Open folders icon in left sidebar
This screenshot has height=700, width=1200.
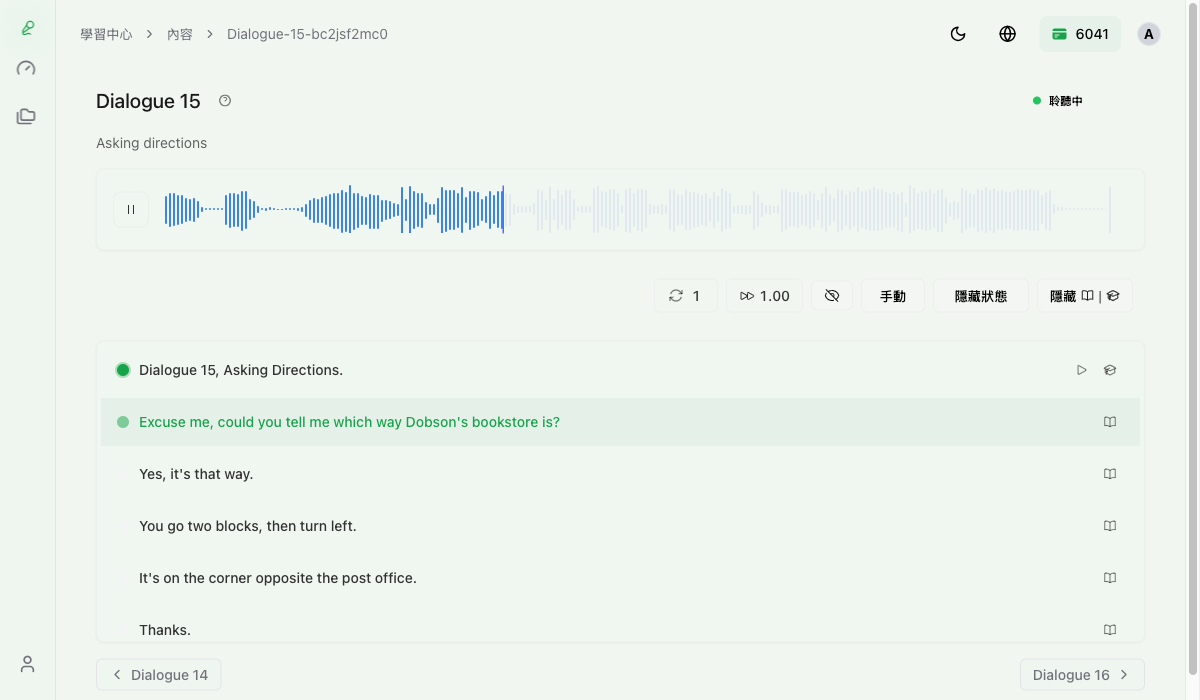[27, 117]
